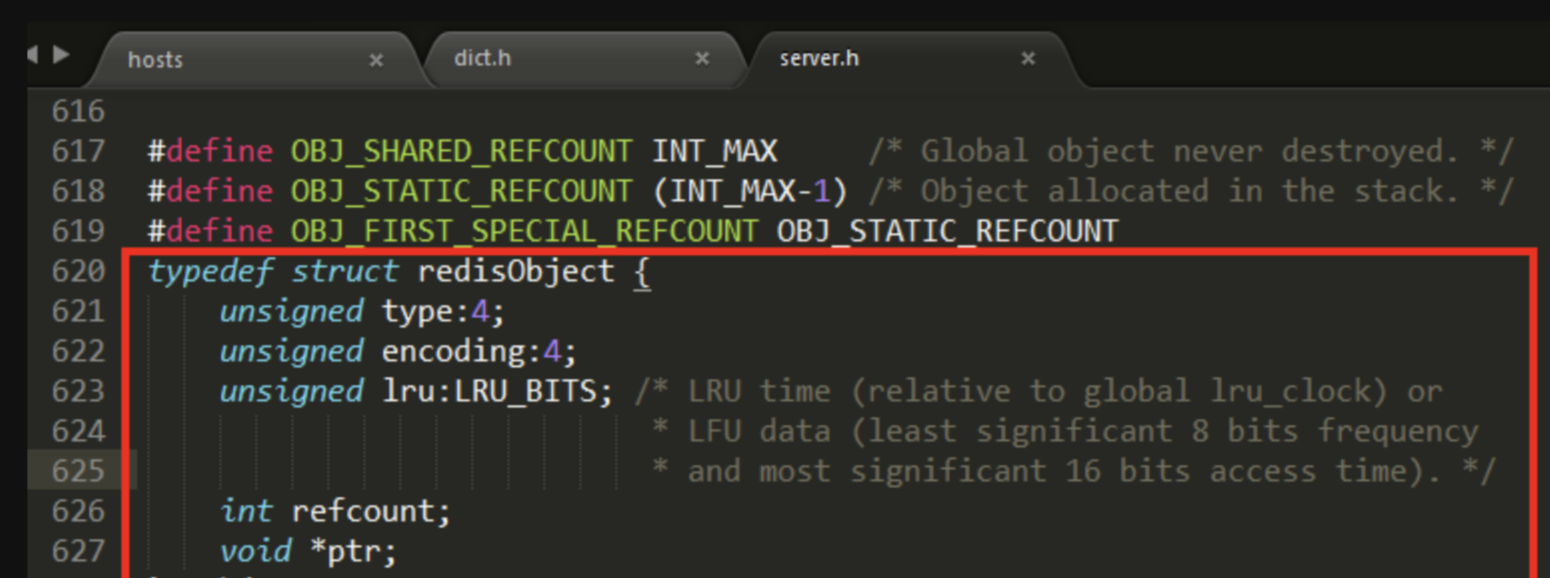1550x578 pixels.
Task: Click the right tab navigation arrow
Action: coord(61,54)
